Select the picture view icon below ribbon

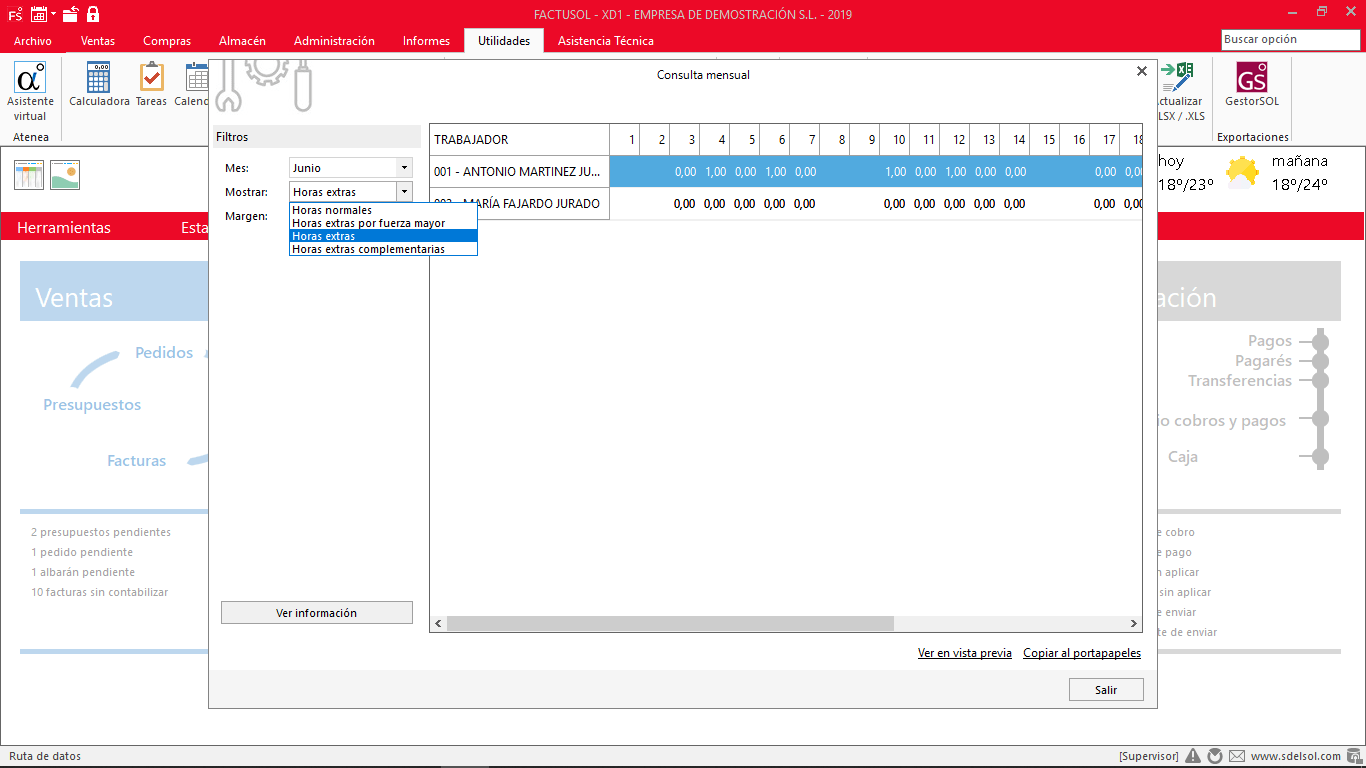65,175
